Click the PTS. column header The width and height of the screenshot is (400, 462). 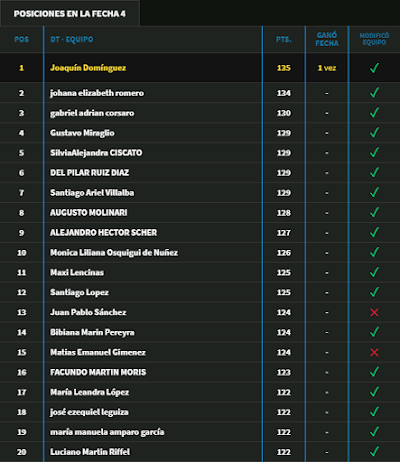coord(284,39)
